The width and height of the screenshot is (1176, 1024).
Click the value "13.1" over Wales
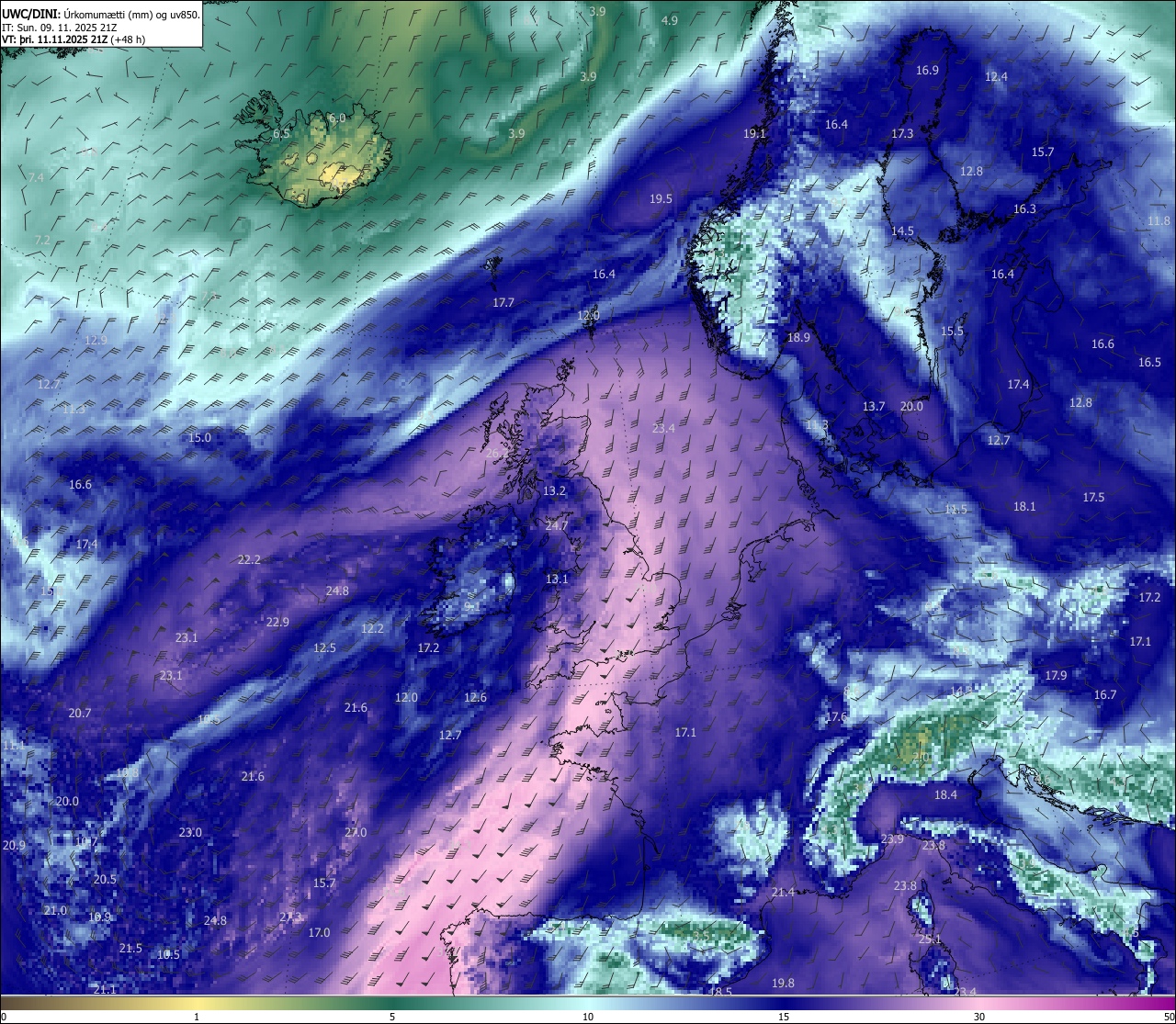pos(557,580)
